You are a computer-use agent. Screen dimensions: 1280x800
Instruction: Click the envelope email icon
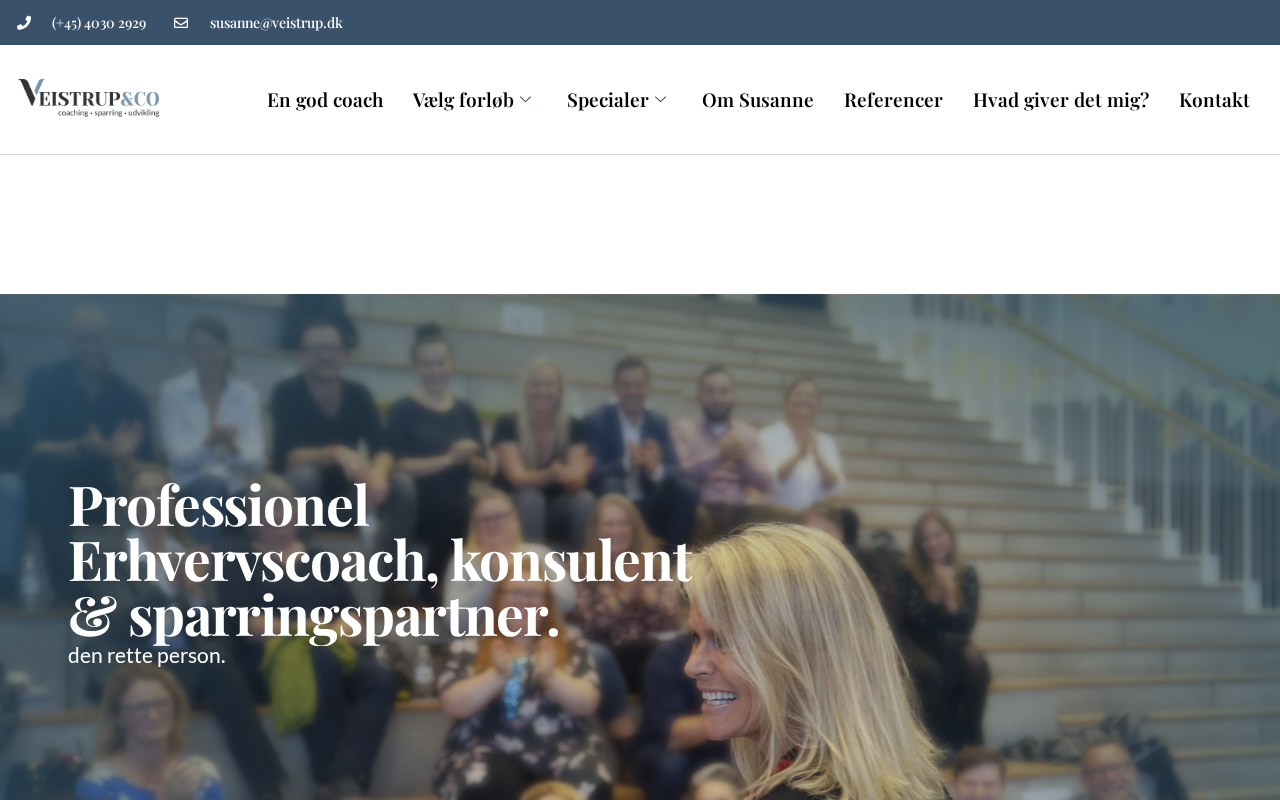coord(181,23)
